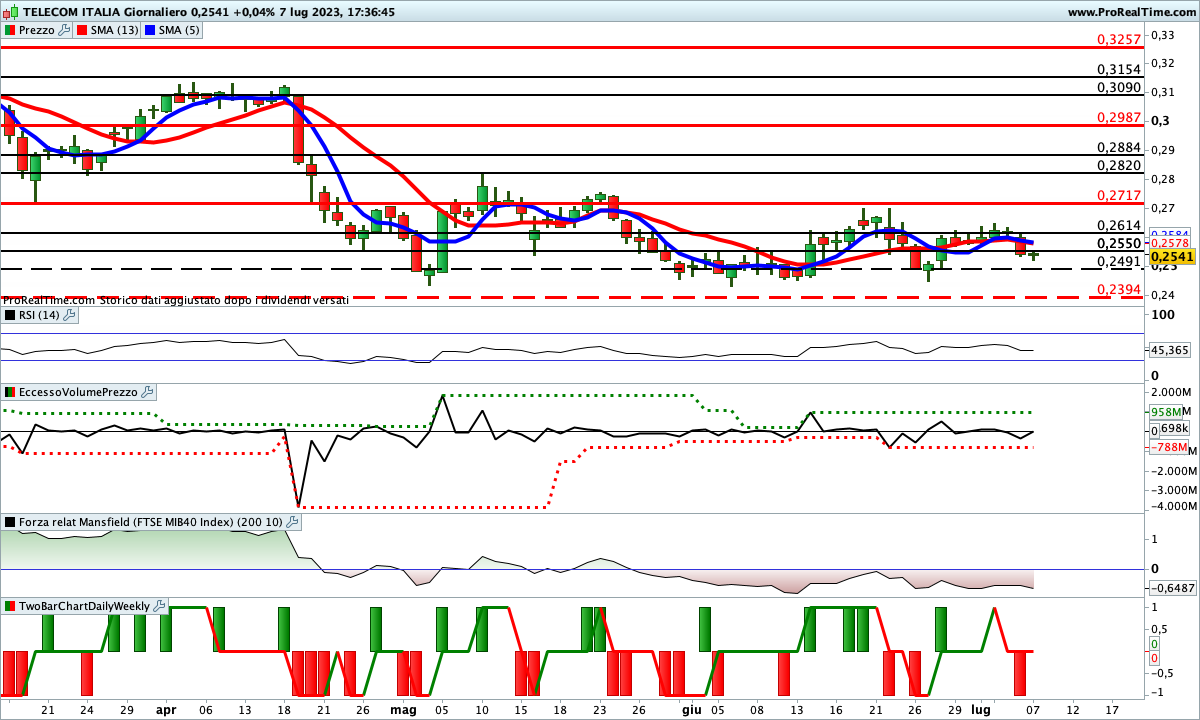This screenshot has width=1200, height=720.
Task: Open EccessoVolumePrezzo settings wrench icon
Action: (x=147, y=393)
